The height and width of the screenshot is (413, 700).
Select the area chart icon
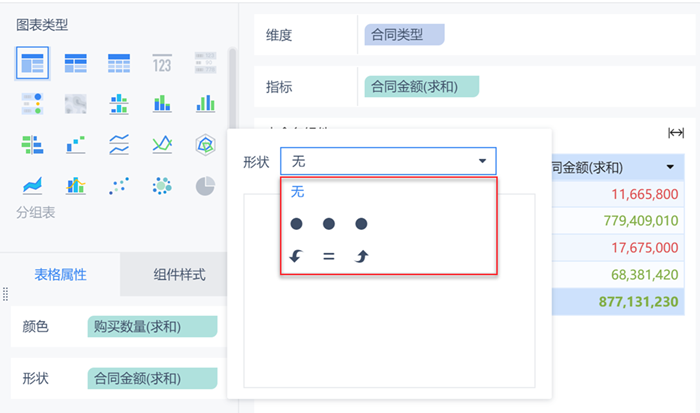(x=31, y=185)
